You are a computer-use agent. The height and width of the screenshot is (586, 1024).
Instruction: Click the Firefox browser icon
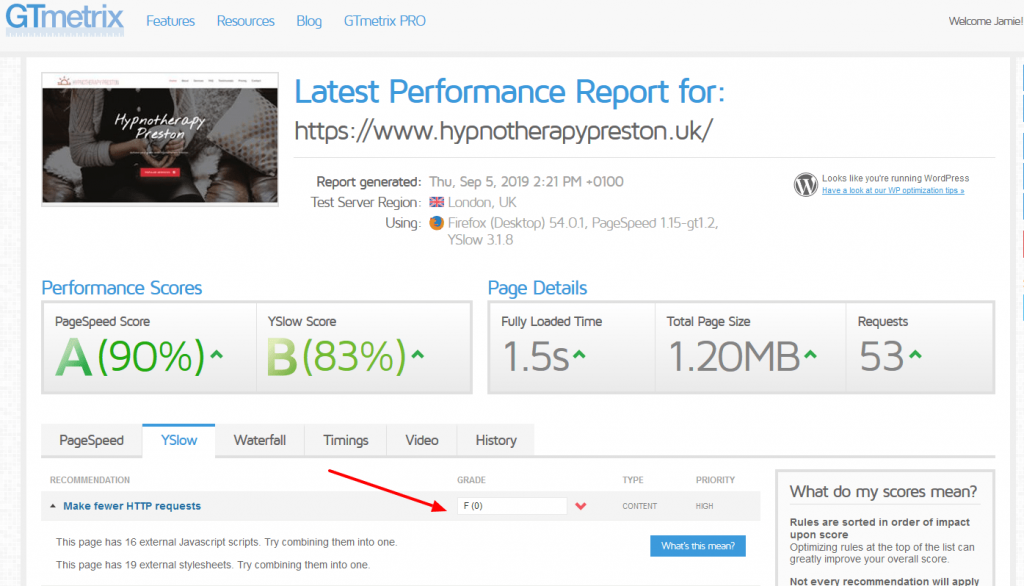click(x=436, y=223)
